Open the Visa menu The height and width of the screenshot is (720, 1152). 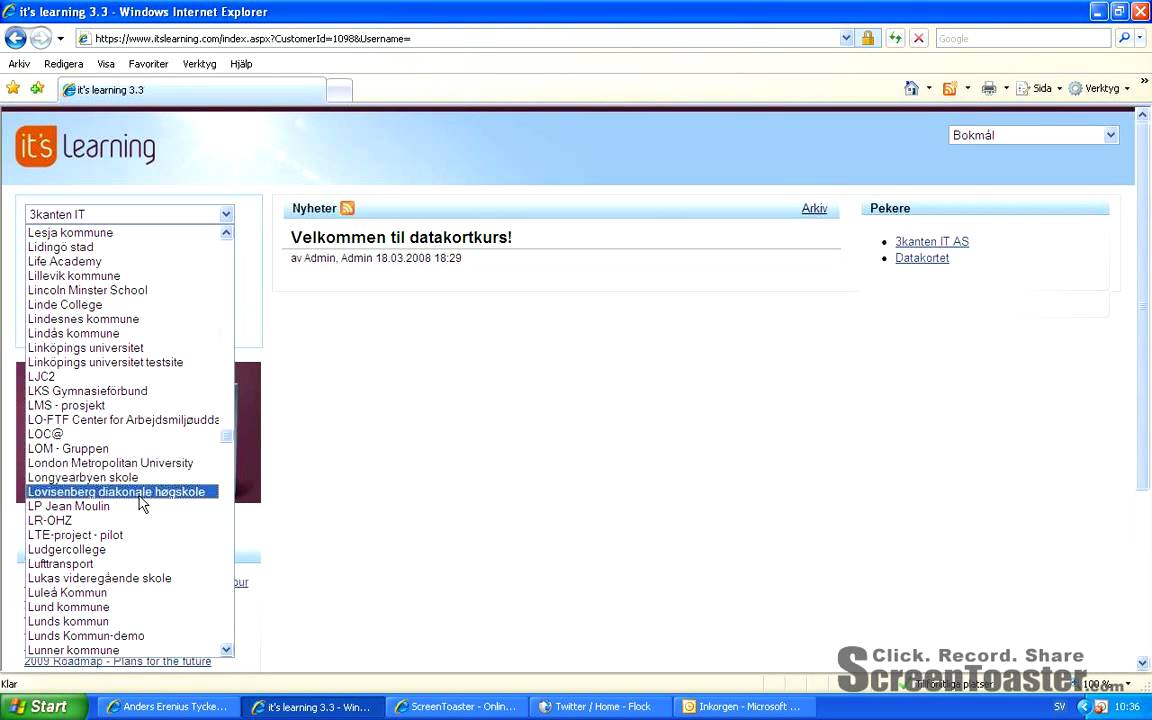(106, 64)
